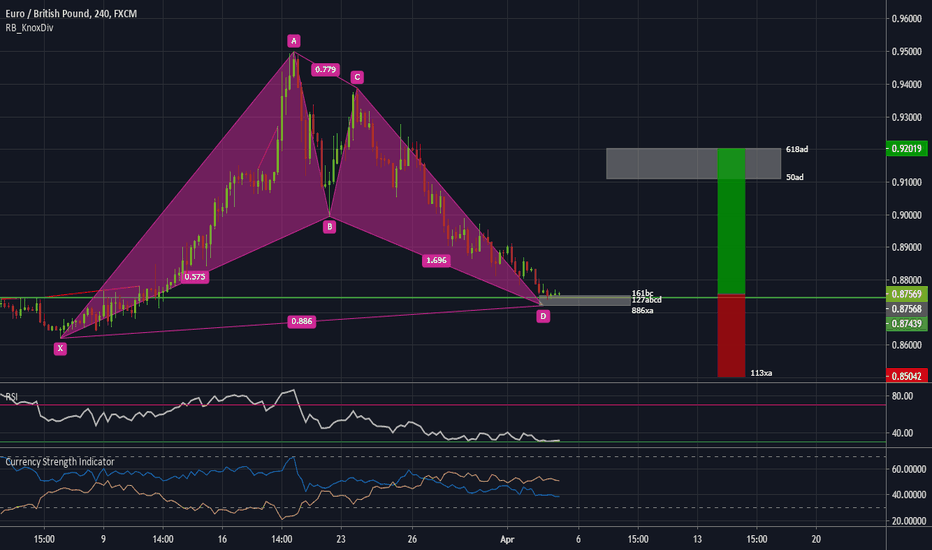Screen dimensions: 932x550
Task: Click the 23 date on time axis
Action: [341, 539]
